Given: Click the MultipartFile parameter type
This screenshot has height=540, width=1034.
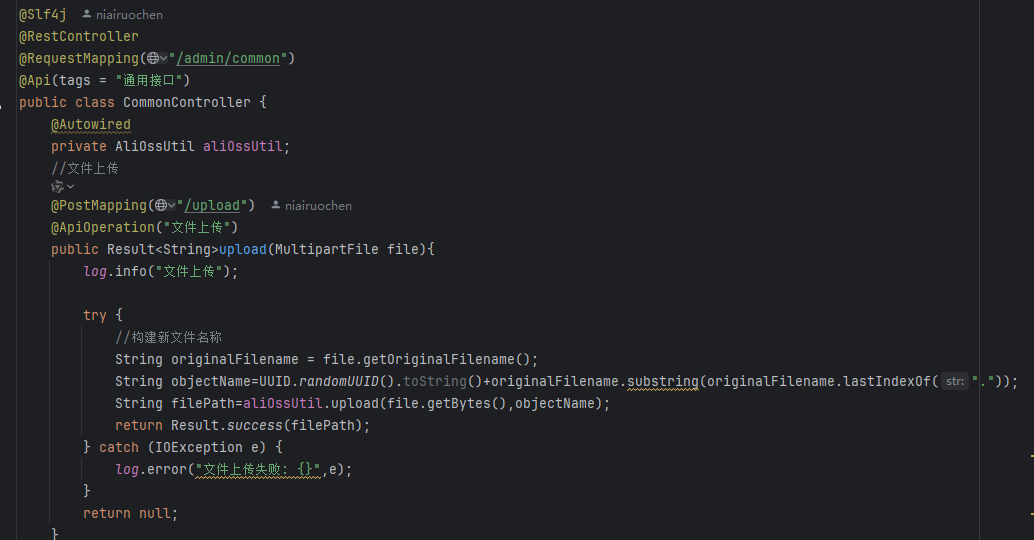Looking at the screenshot, I should [326, 249].
